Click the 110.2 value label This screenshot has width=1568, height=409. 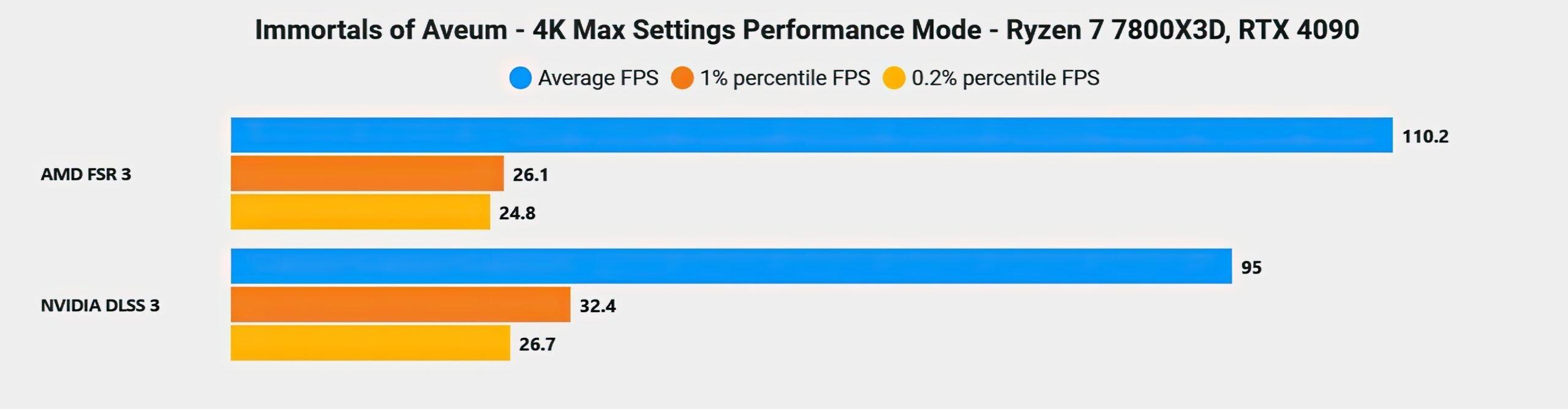(1425, 136)
